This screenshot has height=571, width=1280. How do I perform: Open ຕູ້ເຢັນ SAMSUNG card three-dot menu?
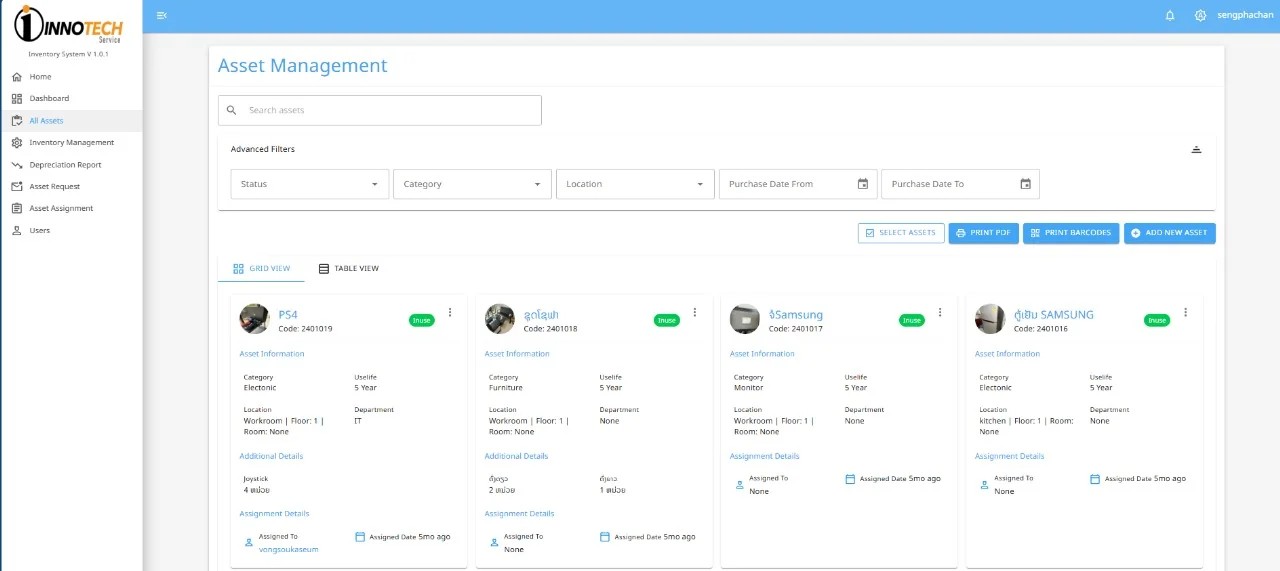[1186, 312]
